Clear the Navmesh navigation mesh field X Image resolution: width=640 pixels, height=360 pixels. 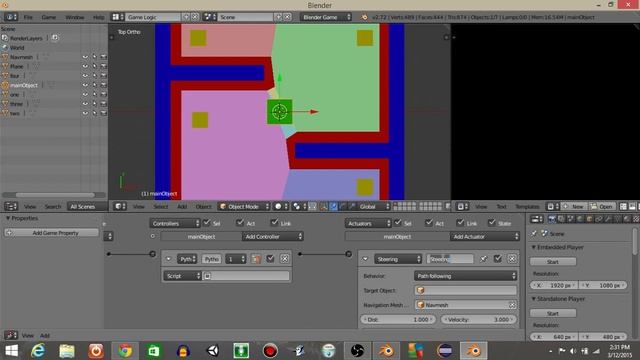pyautogui.click(x=512, y=305)
